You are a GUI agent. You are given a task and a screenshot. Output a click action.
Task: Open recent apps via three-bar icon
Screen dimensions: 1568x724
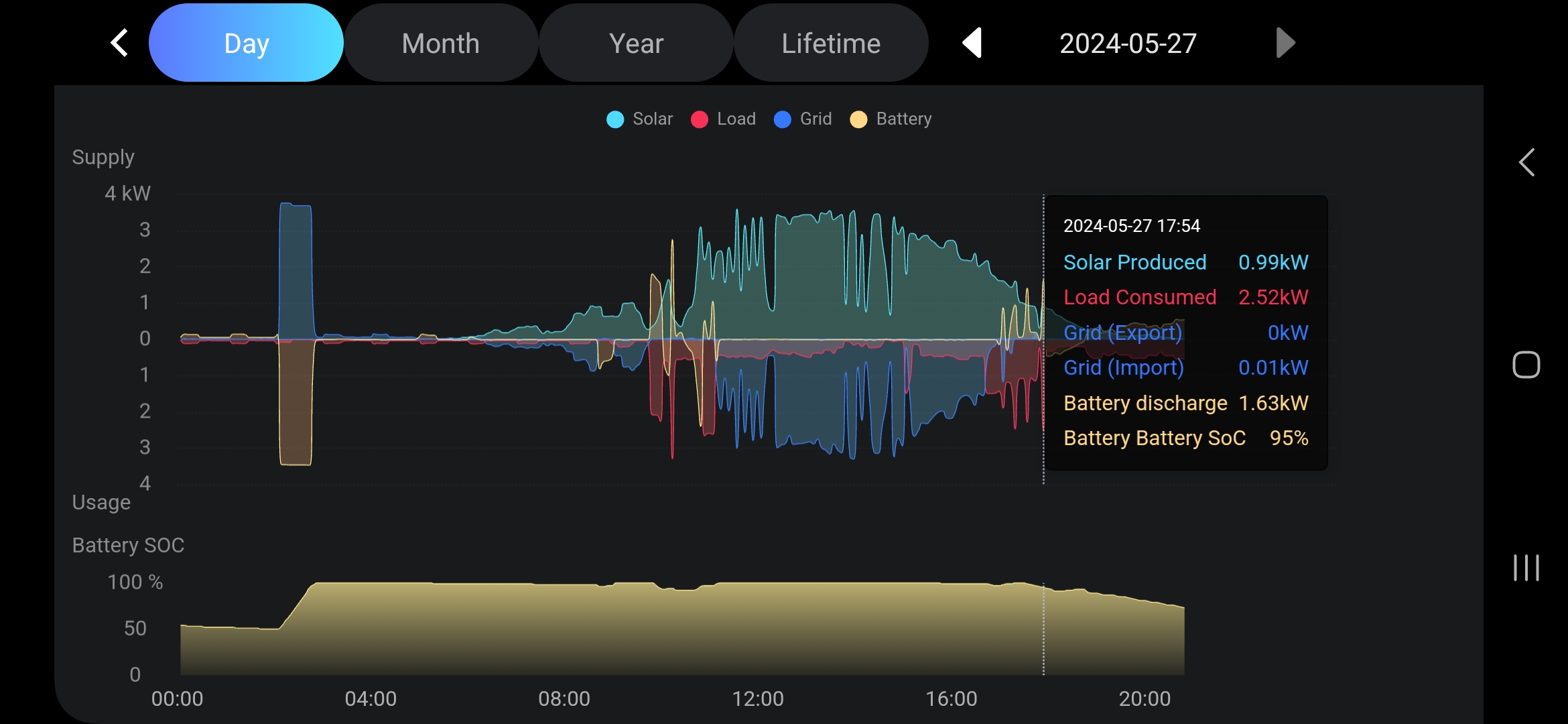click(1526, 568)
